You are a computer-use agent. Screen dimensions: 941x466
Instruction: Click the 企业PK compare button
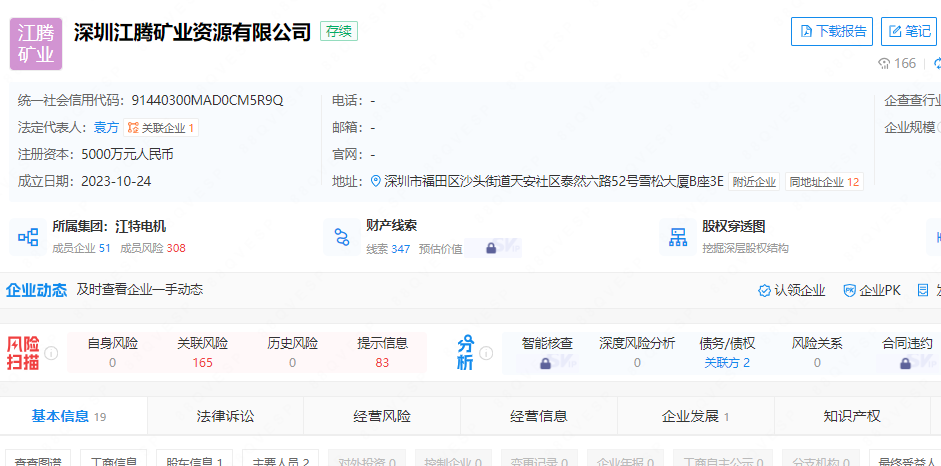point(872,291)
